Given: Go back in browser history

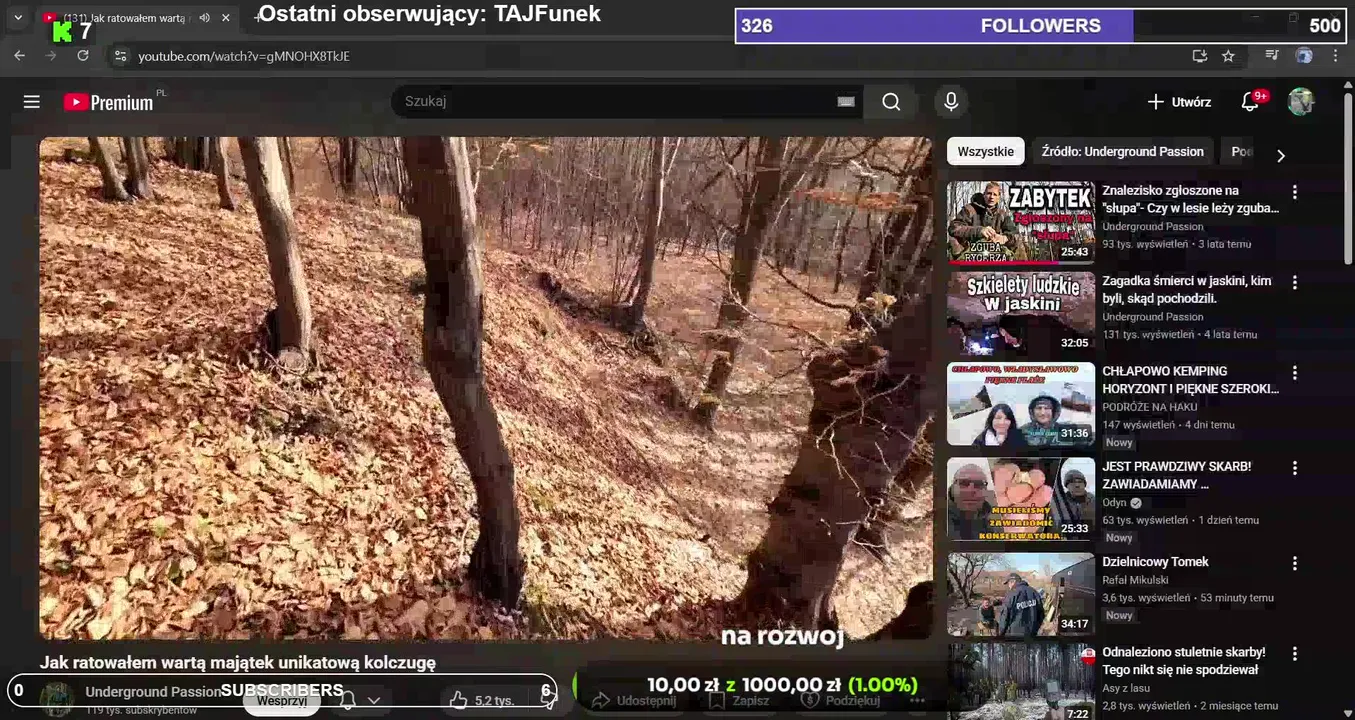Looking at the screenshot, I should [20, 56].
